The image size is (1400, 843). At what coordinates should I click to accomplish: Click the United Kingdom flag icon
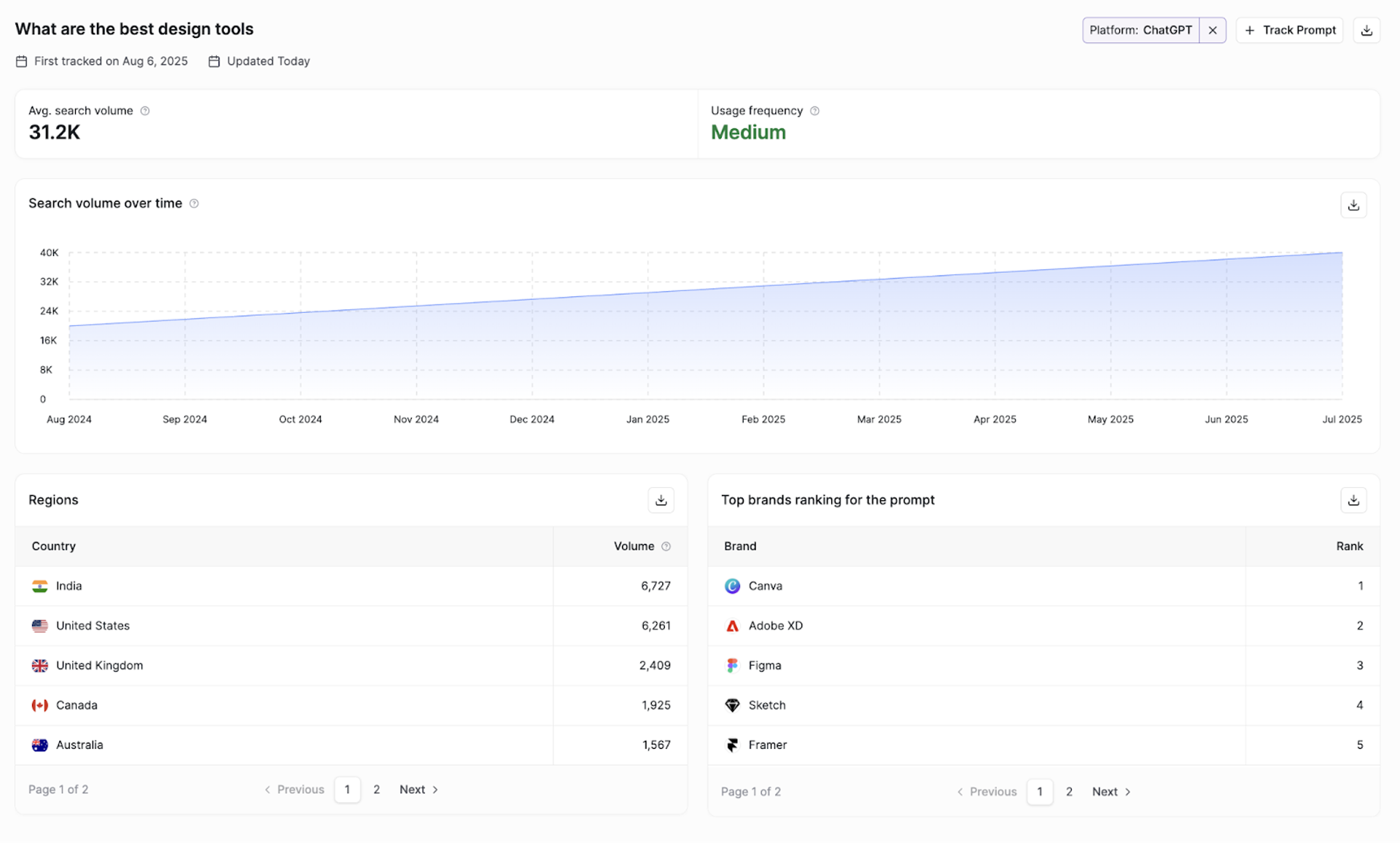click(x=40, y=666)
